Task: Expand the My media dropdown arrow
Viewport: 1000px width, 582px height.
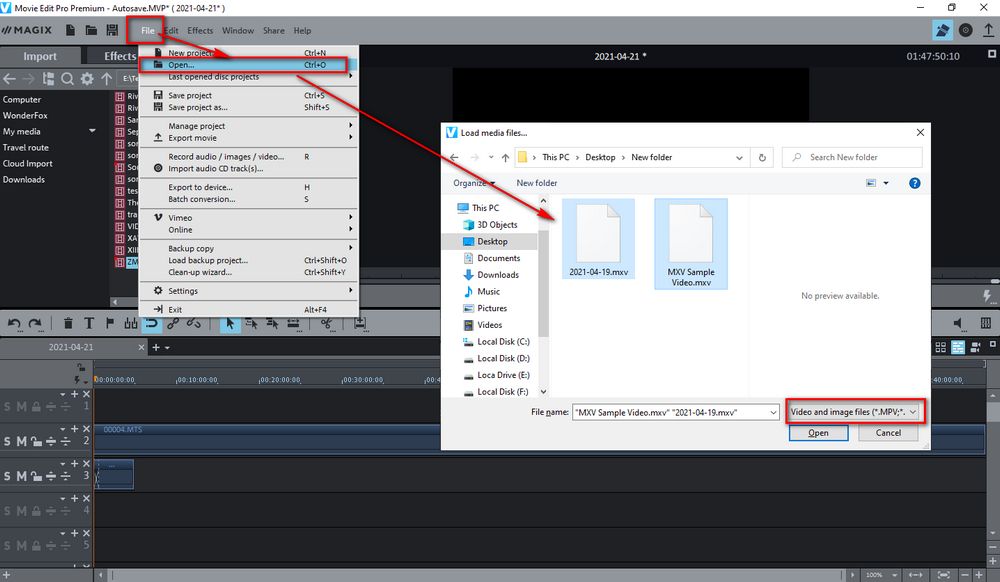Action: (x=92, y=131)
